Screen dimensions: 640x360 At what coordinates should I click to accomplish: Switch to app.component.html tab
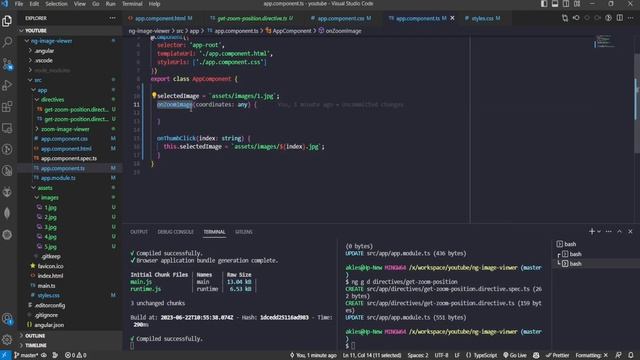tap(160, 18)
